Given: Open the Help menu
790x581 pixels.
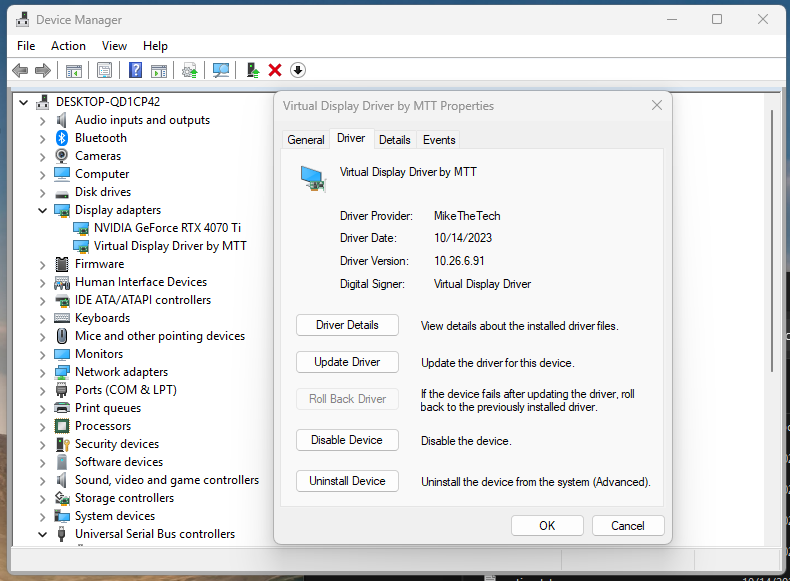Looking at the screenshot, I should (x=155, y=46).
